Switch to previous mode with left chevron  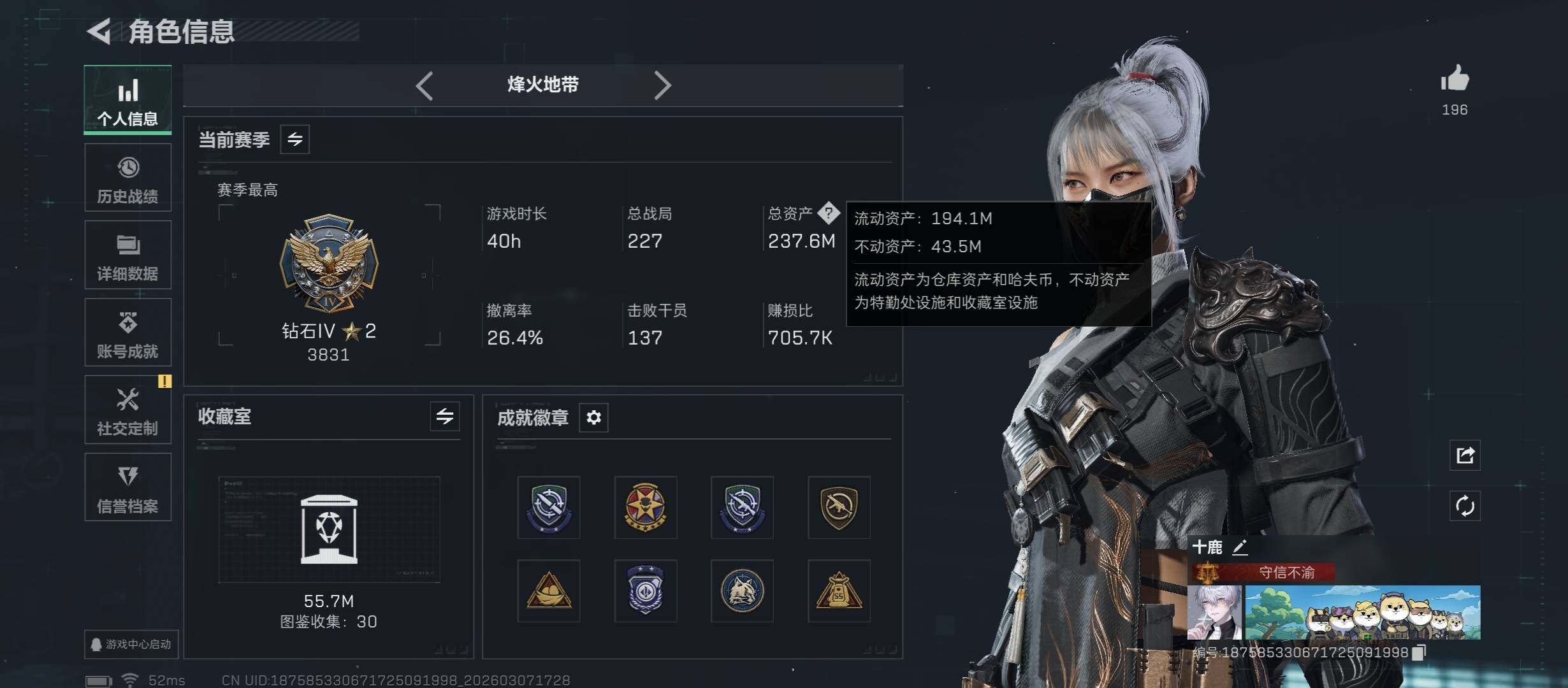[x=425, y=85]
